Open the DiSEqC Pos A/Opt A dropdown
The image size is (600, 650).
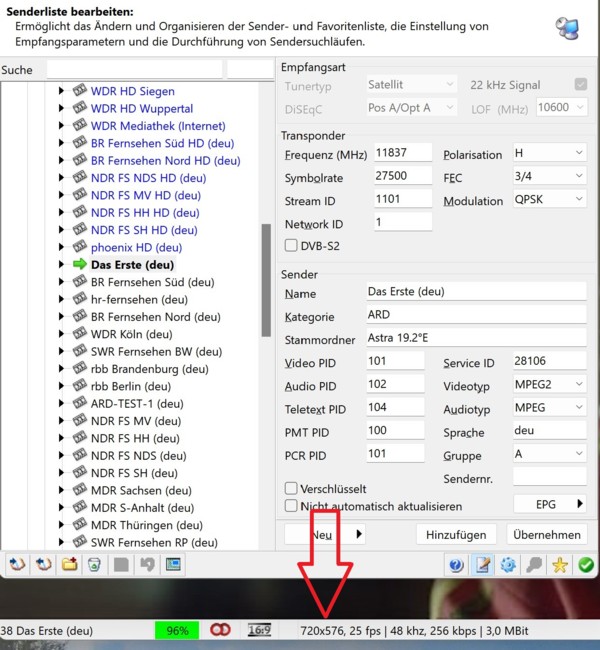click(x=411, y=108)
